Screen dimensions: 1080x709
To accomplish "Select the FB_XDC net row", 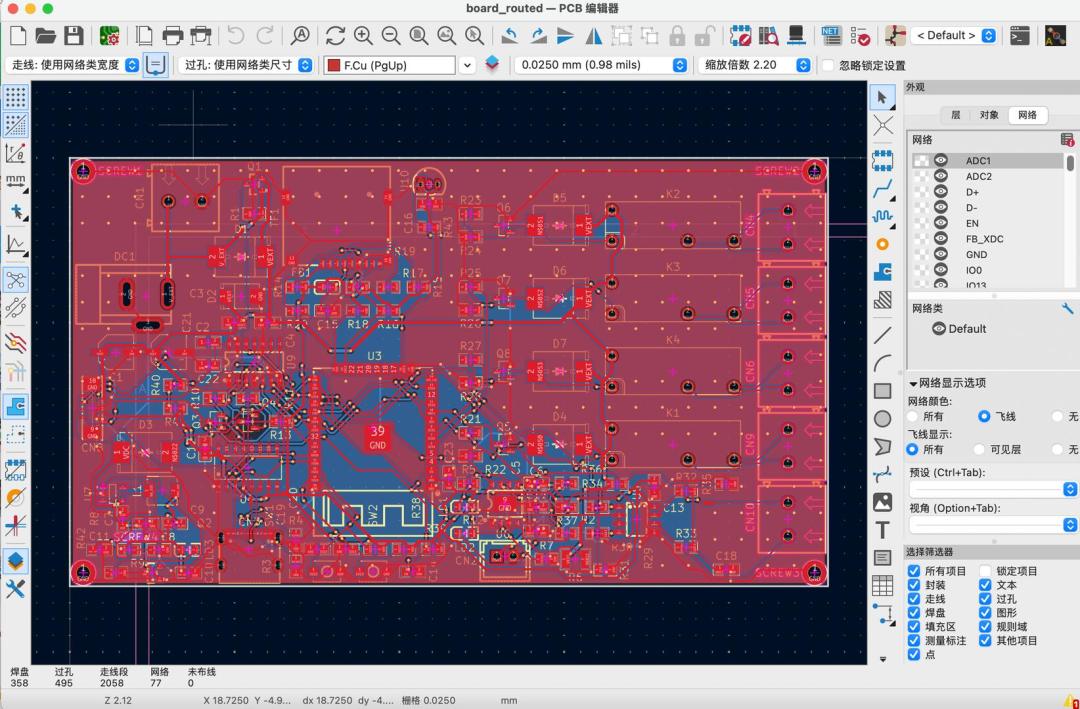I will (x=987, y=239).
